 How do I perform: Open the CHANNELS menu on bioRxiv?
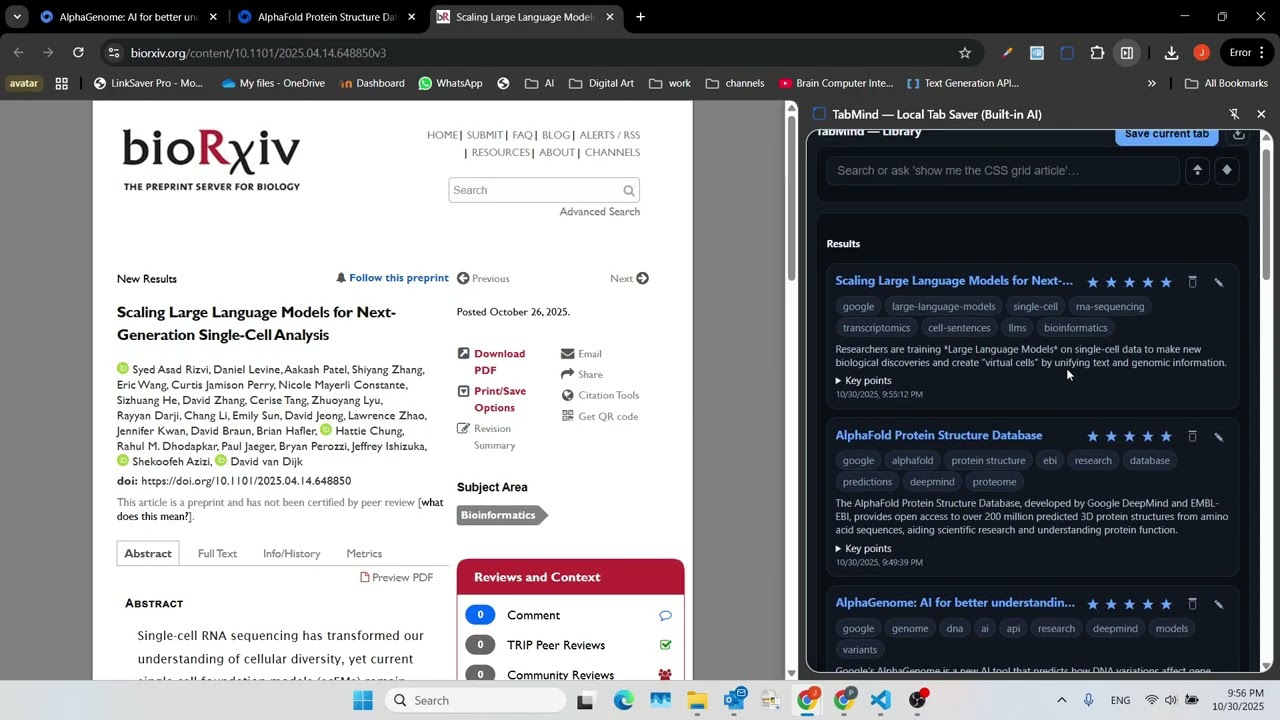612,152
